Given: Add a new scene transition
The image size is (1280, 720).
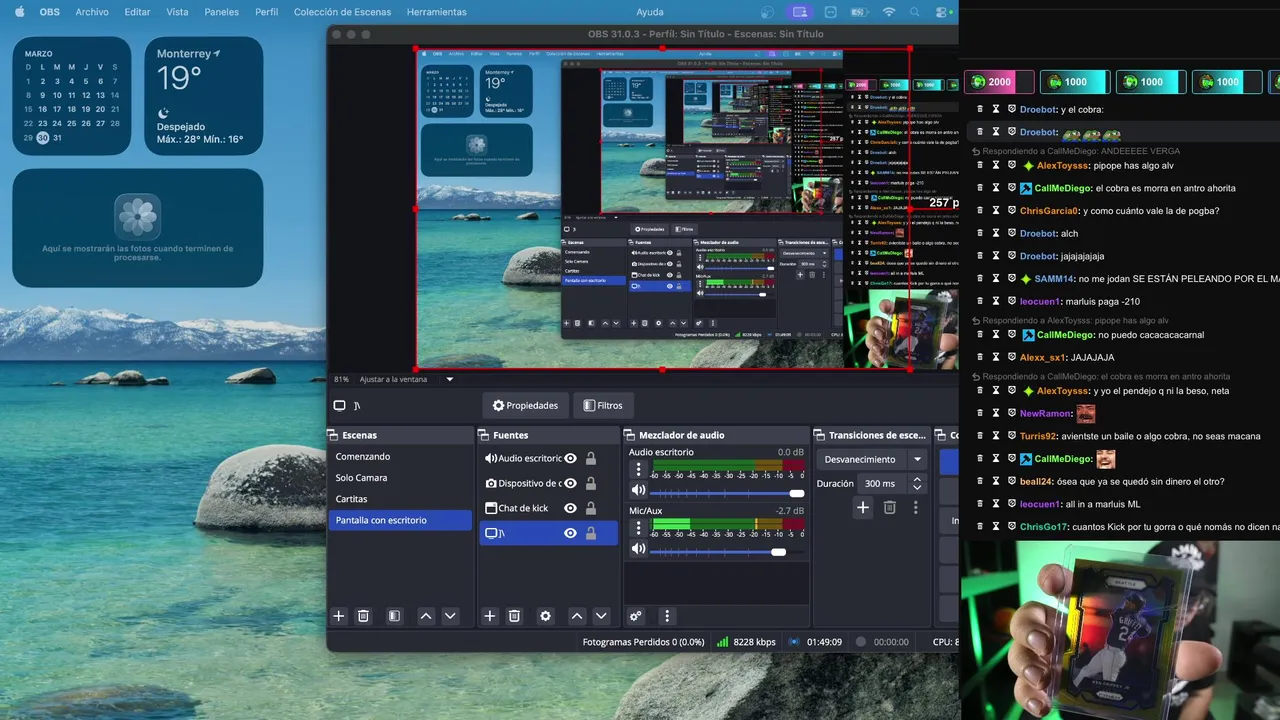Looking at the screenshot, I should pyautogui.click(x=863, y=508).
